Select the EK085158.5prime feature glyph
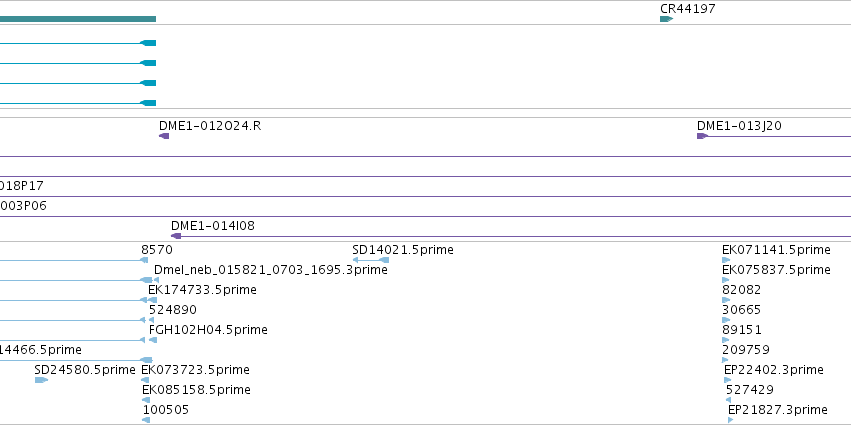The height and width of the screenshot is (425, 851). [x=145, y=400]
